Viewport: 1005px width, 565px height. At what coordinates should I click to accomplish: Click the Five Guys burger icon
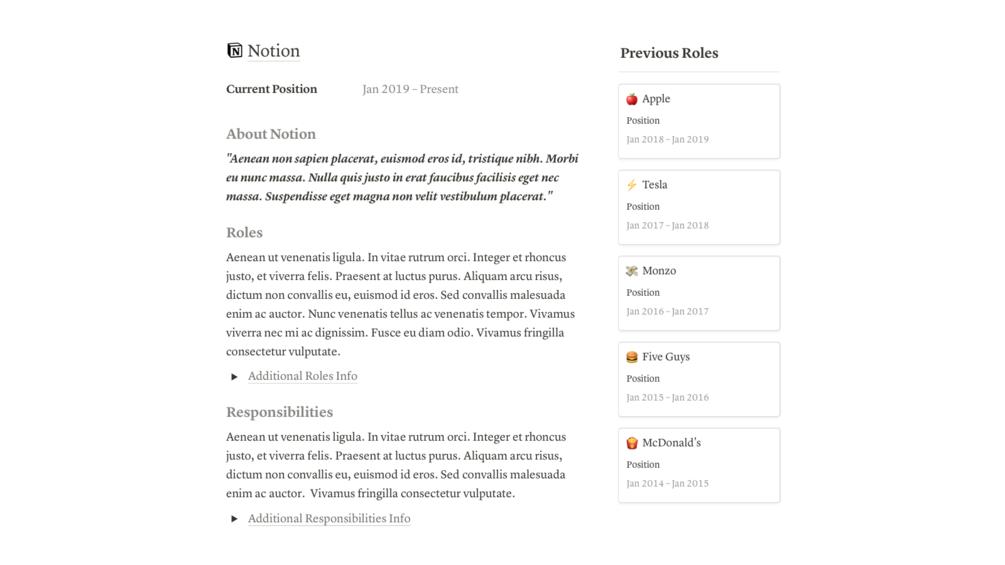[632, 357]
